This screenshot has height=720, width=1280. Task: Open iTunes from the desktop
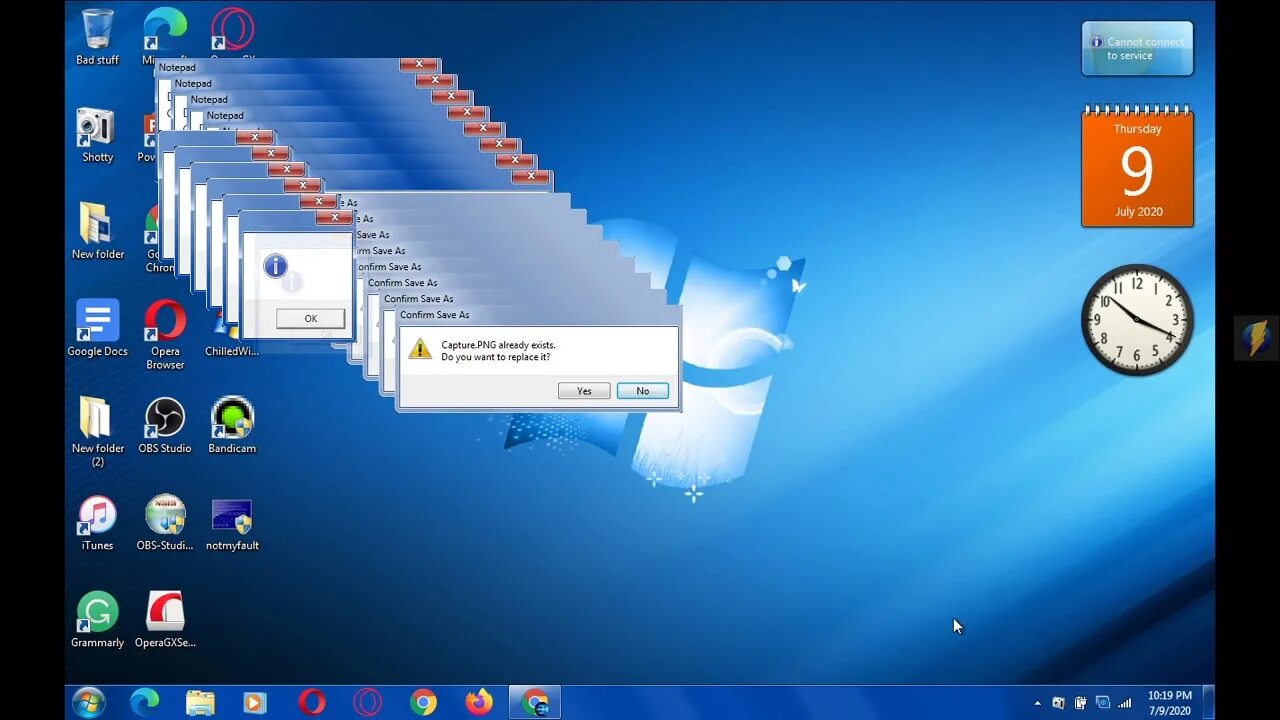[96, 513]
